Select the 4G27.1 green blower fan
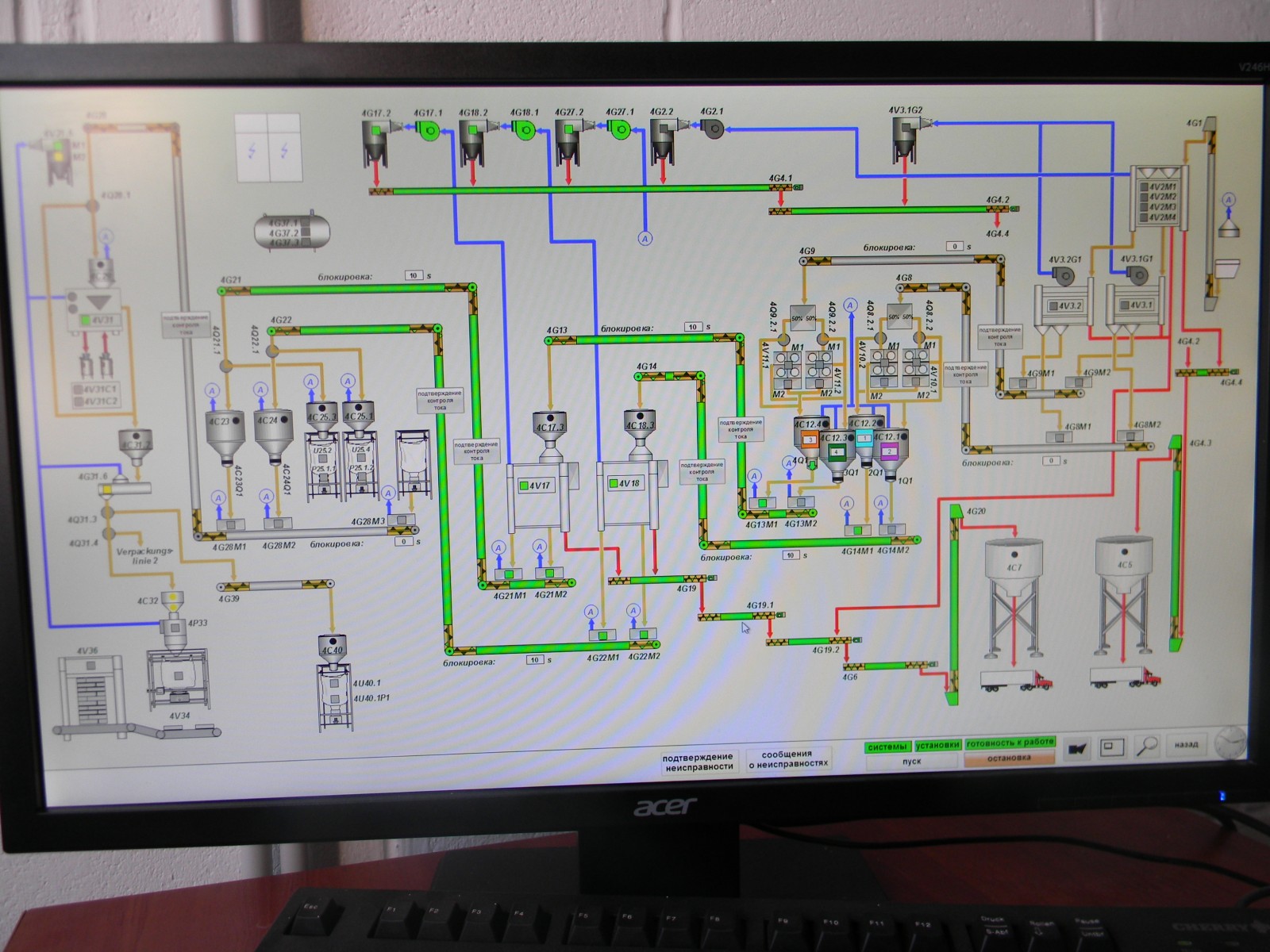The width and height of the screenshot is (1270, 952). (620, 129)
